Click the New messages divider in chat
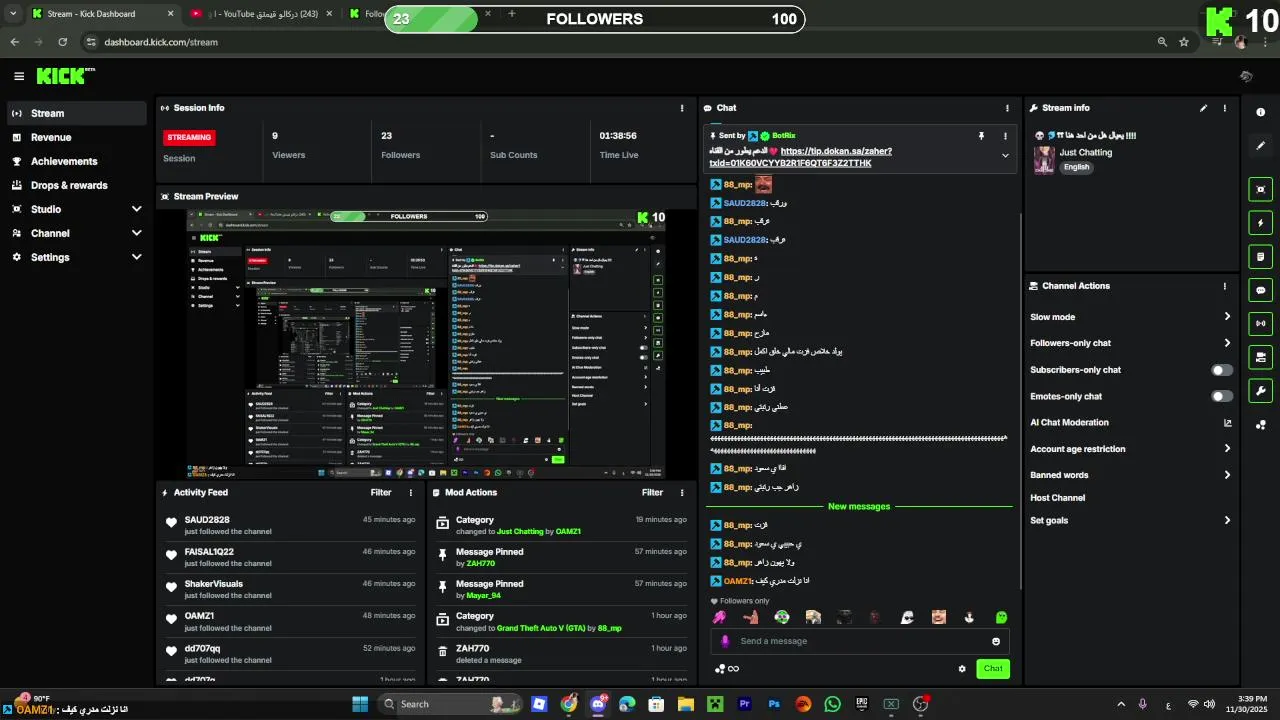This screenshot has height=720, width=1280. coord(859,506)
